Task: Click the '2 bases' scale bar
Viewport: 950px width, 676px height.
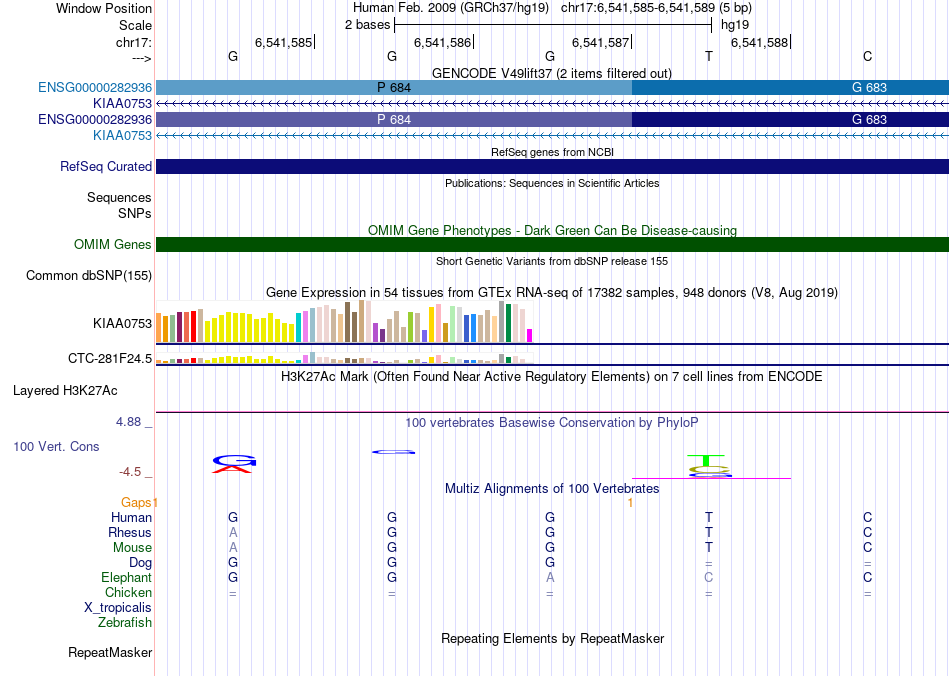Action: 553,25
